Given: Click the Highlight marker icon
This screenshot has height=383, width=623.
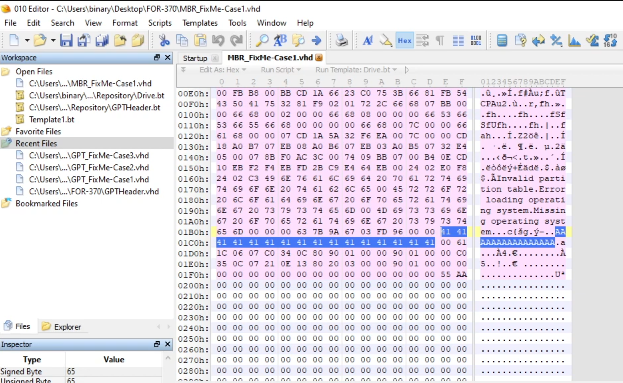Looking at the screenshot, I should [386, 40].
